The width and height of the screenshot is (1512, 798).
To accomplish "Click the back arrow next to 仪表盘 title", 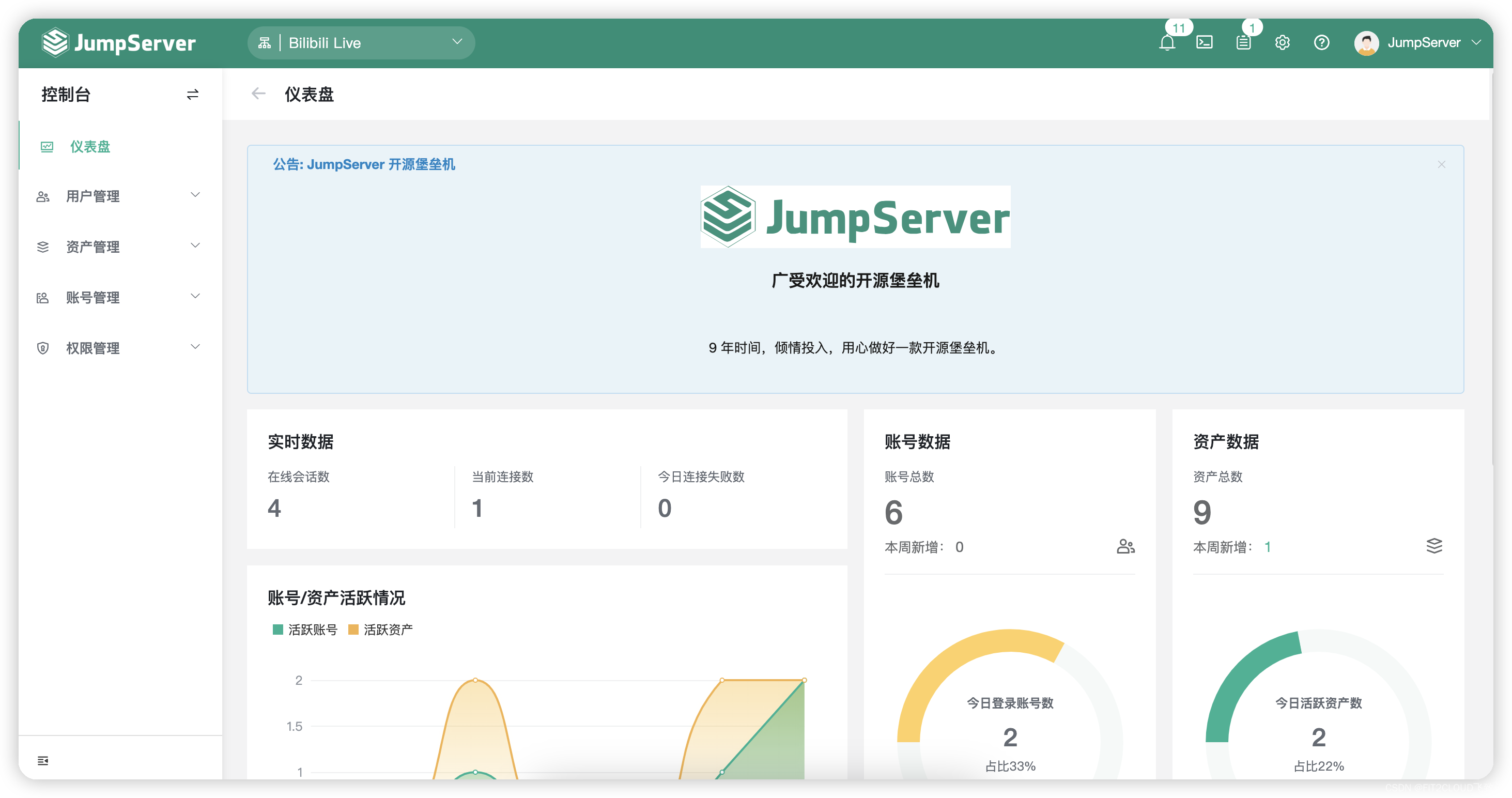I will point(258,94).
